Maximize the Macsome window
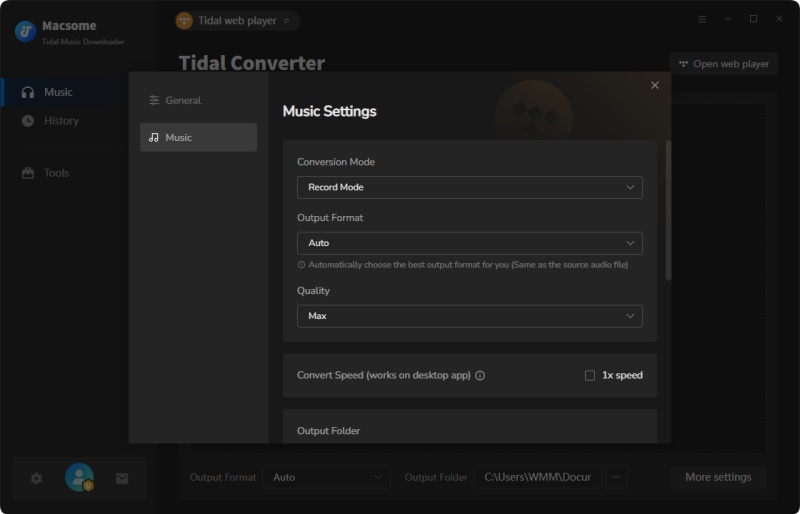 pyautogui.click(x=753, y=19)
